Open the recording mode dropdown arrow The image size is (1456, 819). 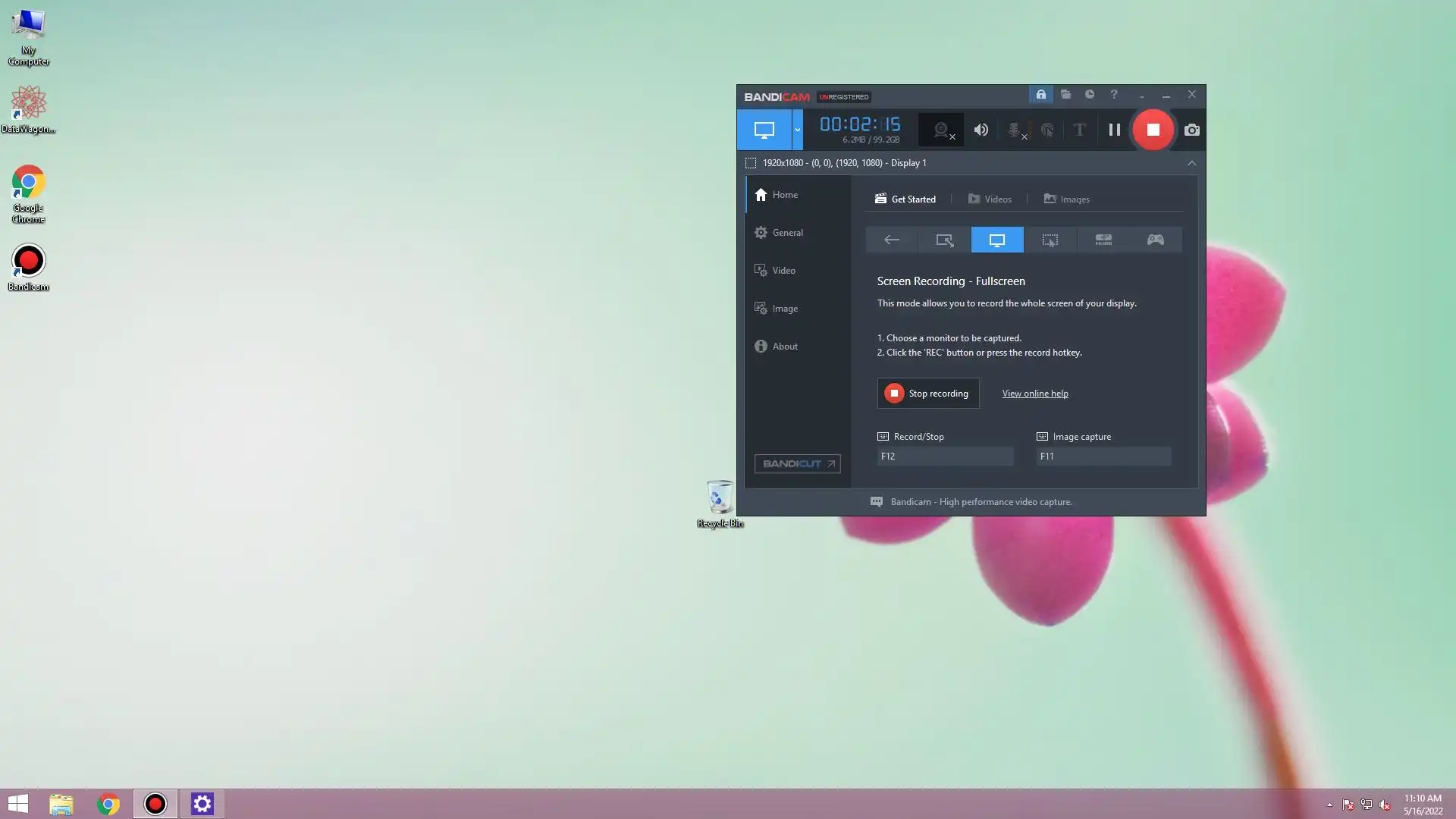(797, 130)
